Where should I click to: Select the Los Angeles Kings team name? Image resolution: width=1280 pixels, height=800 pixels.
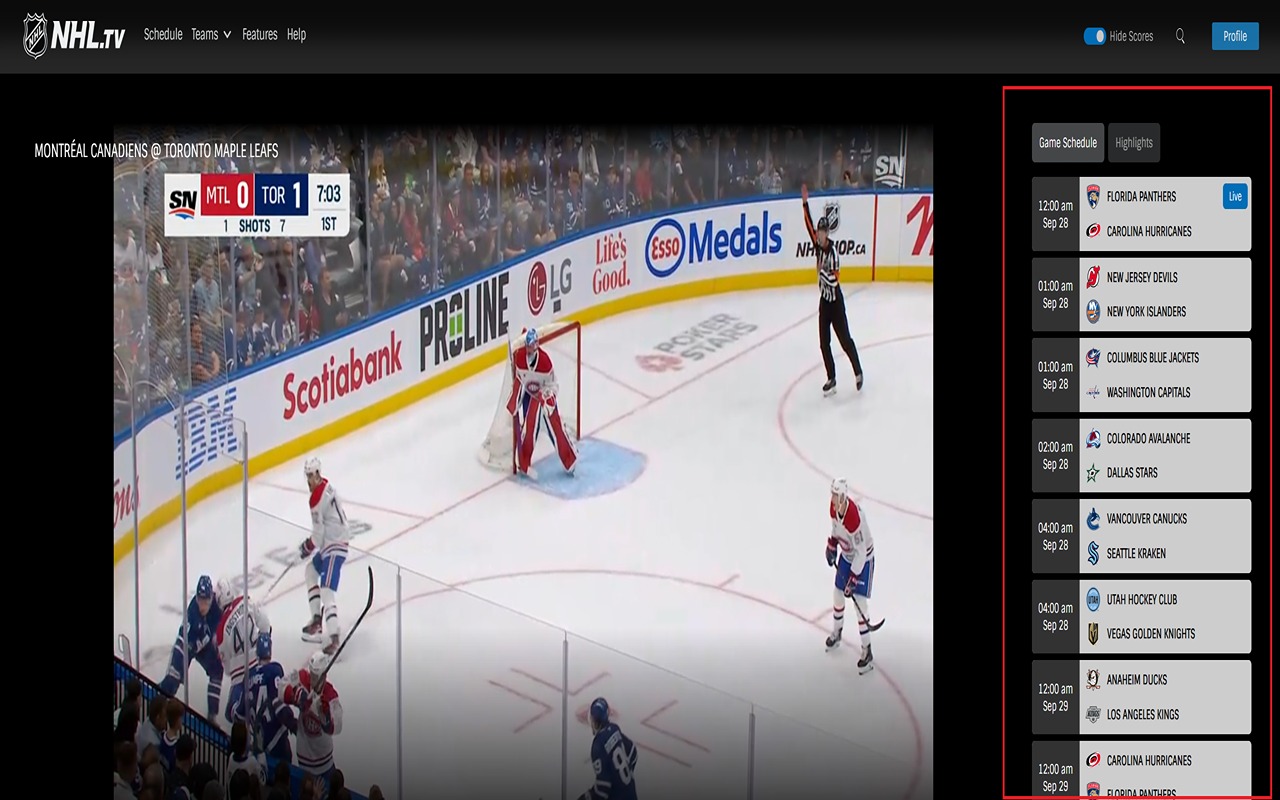pyautogui.click(x=1143, y=714)
